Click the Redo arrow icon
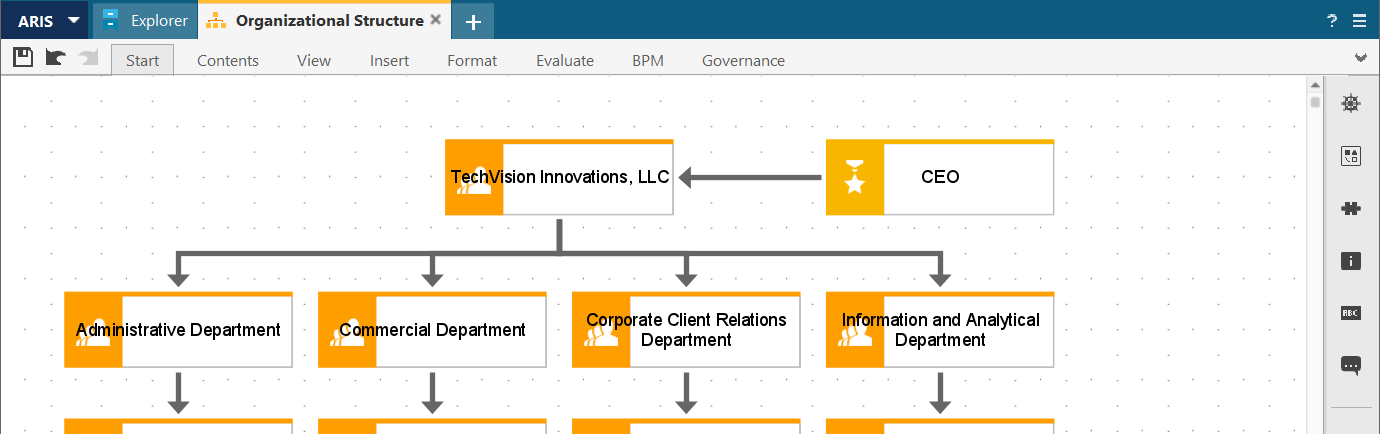The height and width of the screenshot is (434, 1380). 88,57
